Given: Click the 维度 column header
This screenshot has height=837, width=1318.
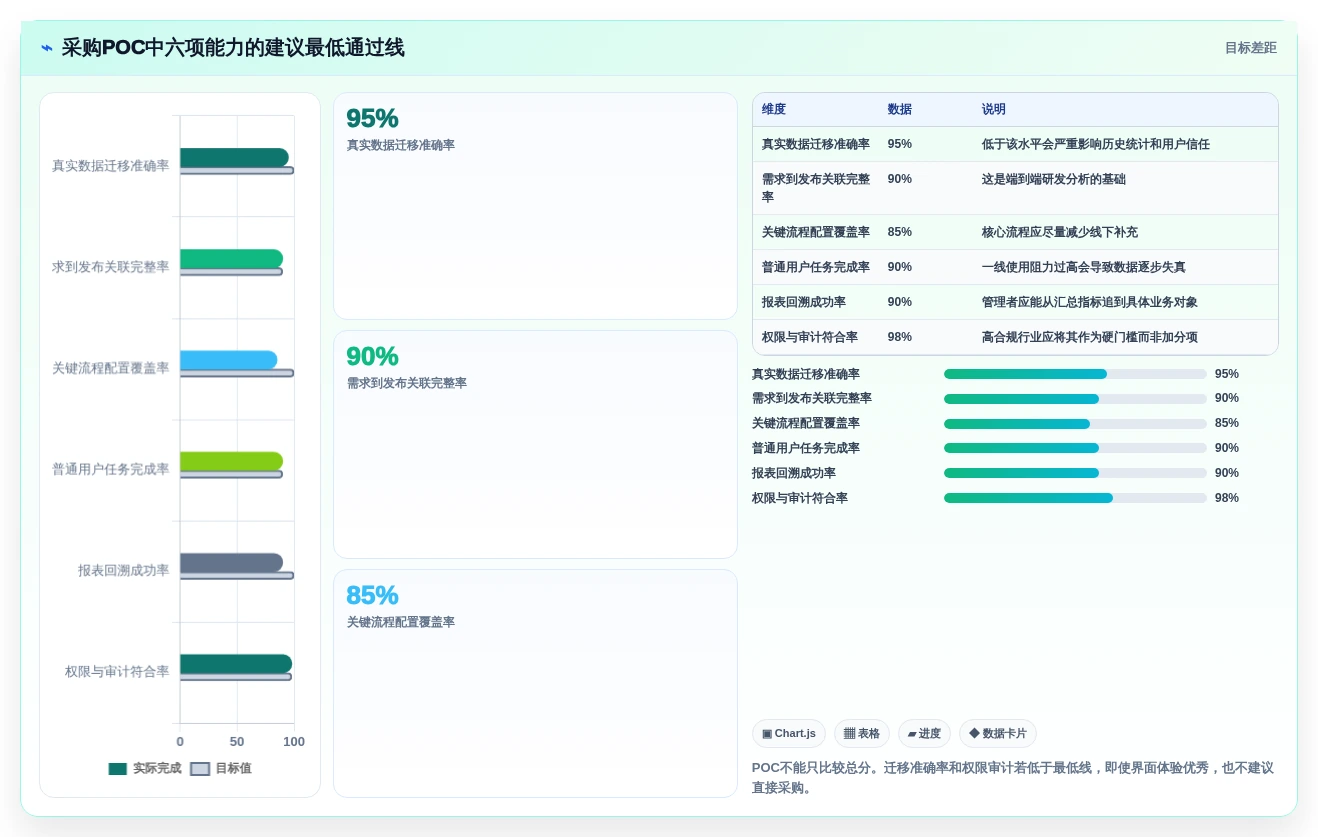Looking at the screenshot, I should coord(774,109).
